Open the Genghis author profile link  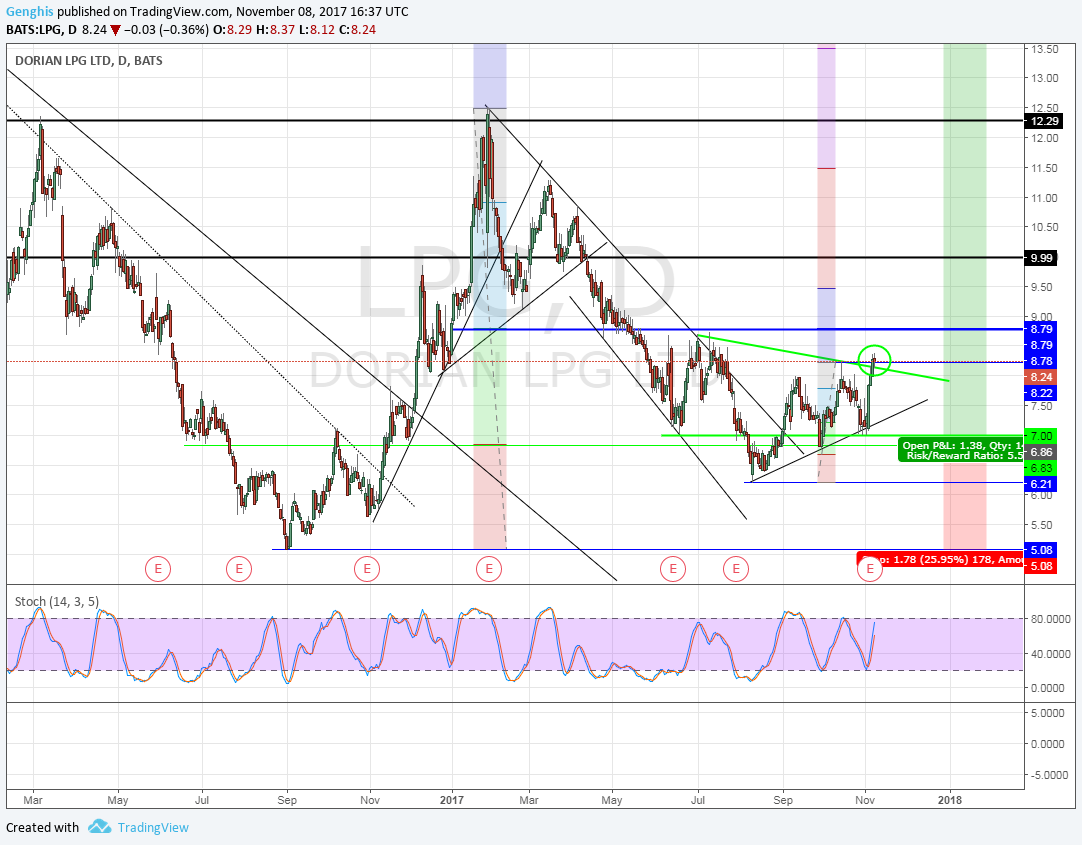[x=29, y=12]
